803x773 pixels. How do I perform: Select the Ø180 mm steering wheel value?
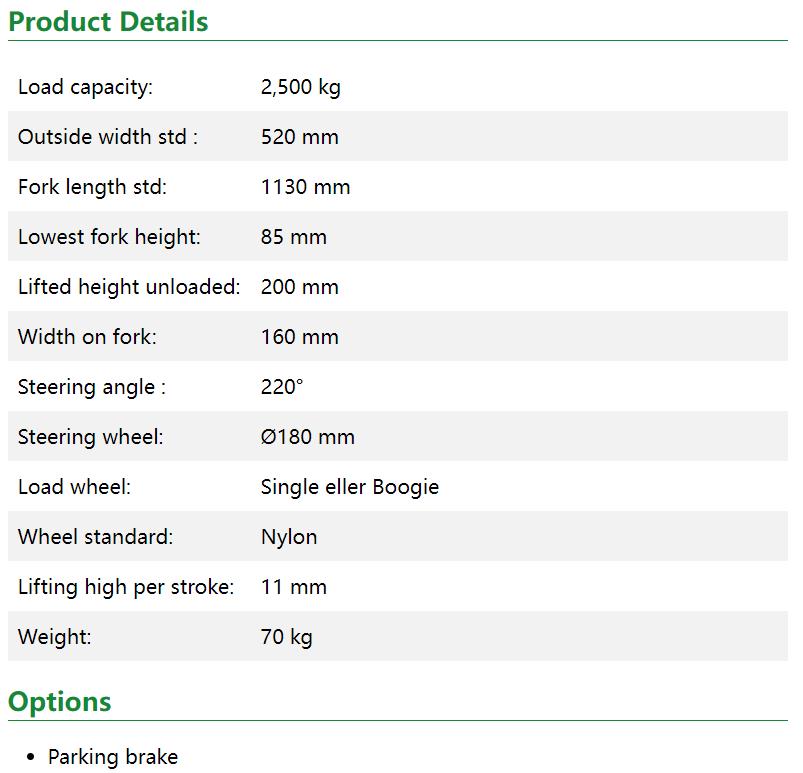pos(307,437)
